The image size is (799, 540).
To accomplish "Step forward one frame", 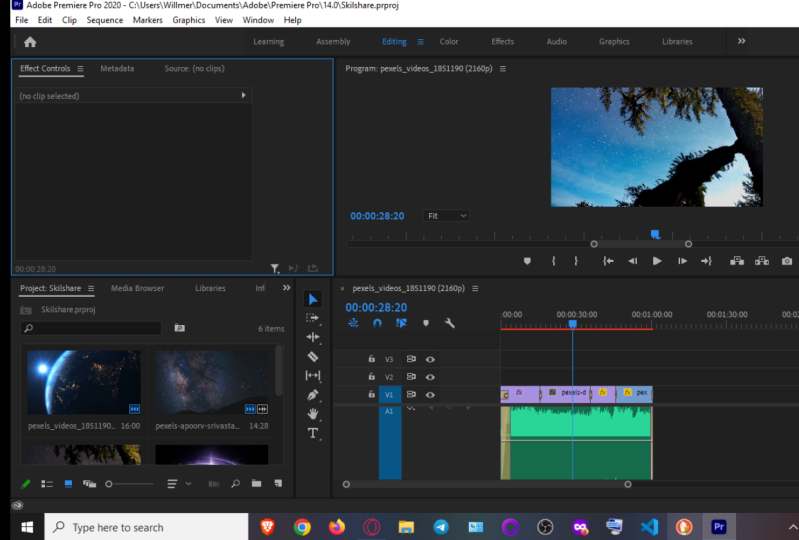I will (682, 261).
